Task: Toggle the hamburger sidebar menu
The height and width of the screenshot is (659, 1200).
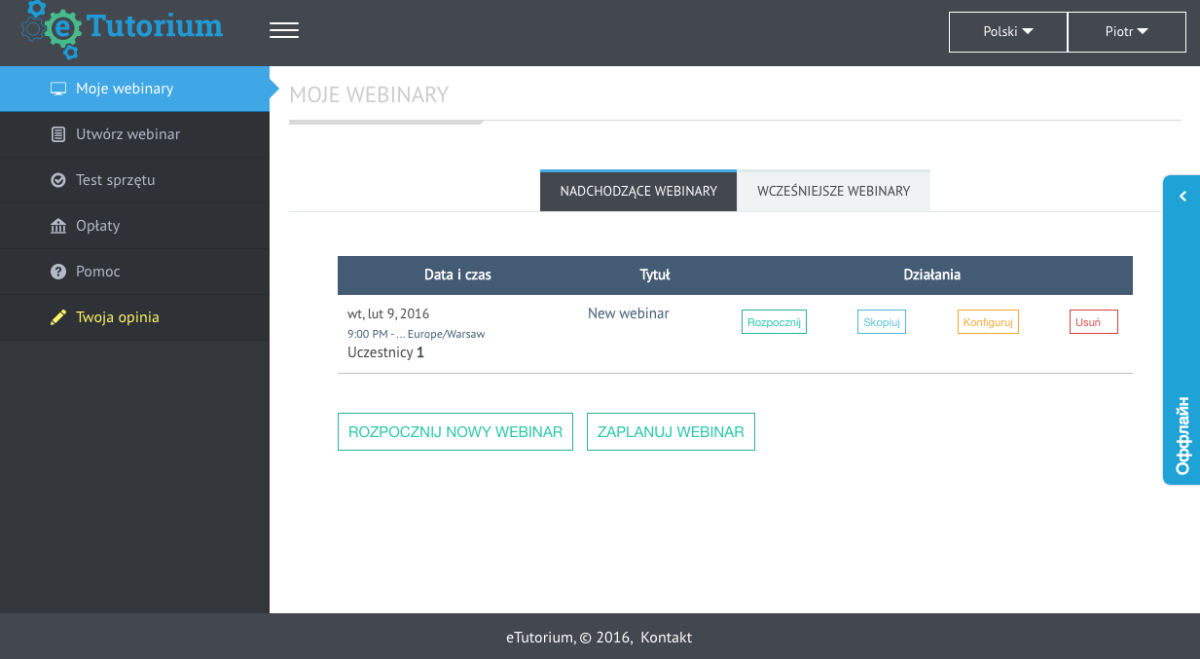Action: pyautogui.click(x=284, y=31)
